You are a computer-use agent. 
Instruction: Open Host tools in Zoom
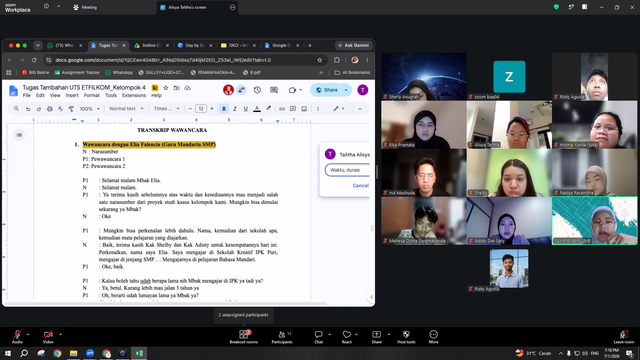[x=406, y=337]
